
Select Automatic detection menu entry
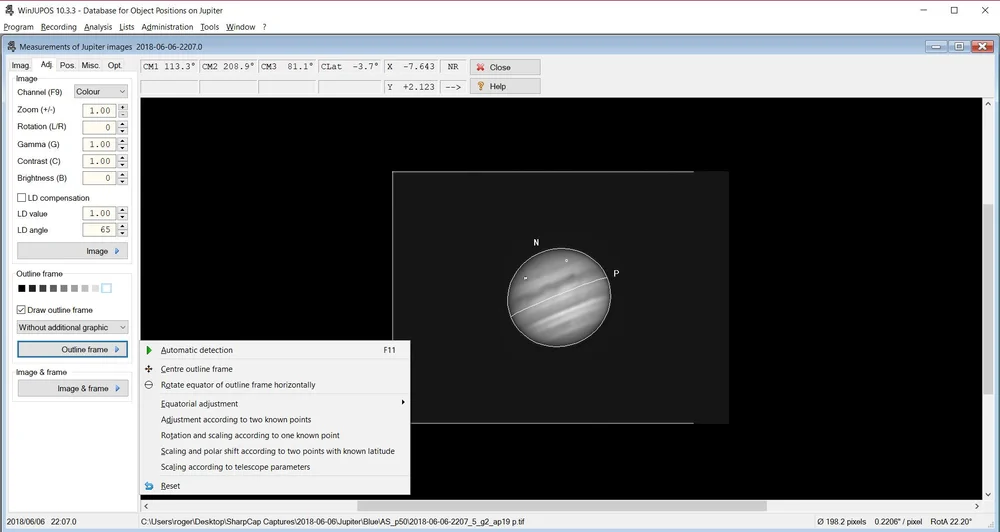coord(275,350)
